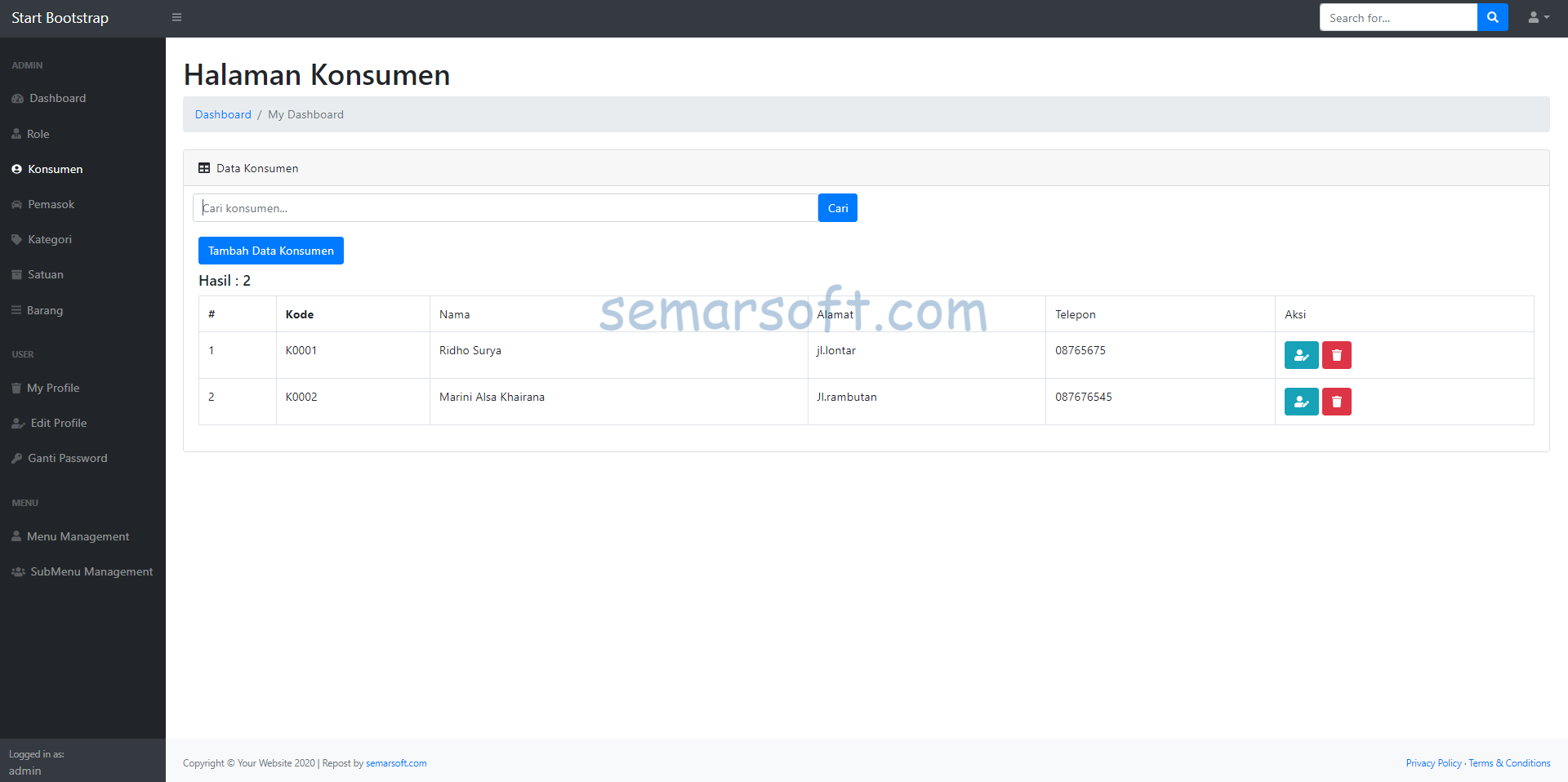Follow the semarsoft.com footer link
The height and width of the screenshot is (782, 1568).
[x=396, y=763]
